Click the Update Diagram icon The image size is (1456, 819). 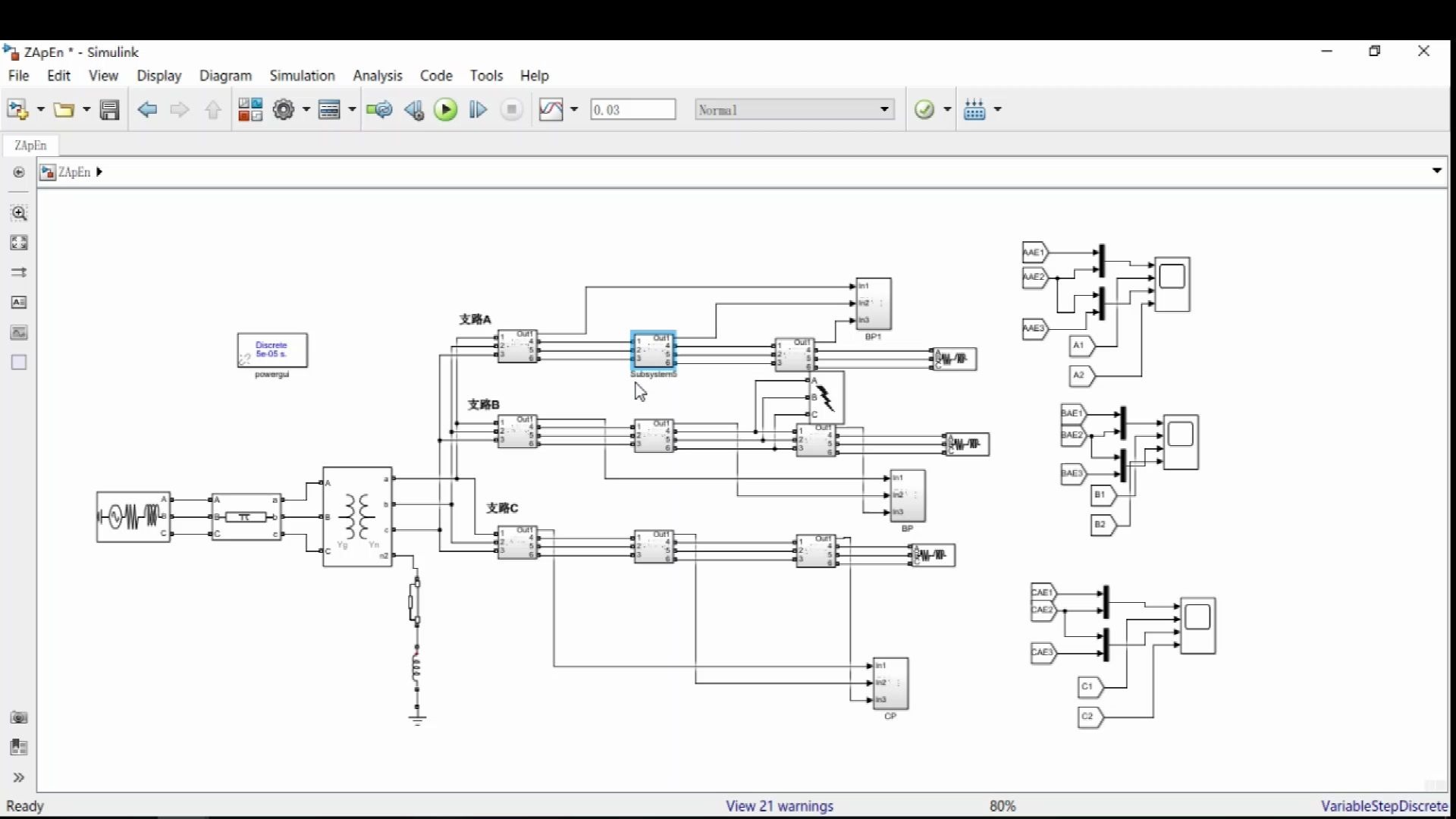pyautogui.click(x=379, y=110)
